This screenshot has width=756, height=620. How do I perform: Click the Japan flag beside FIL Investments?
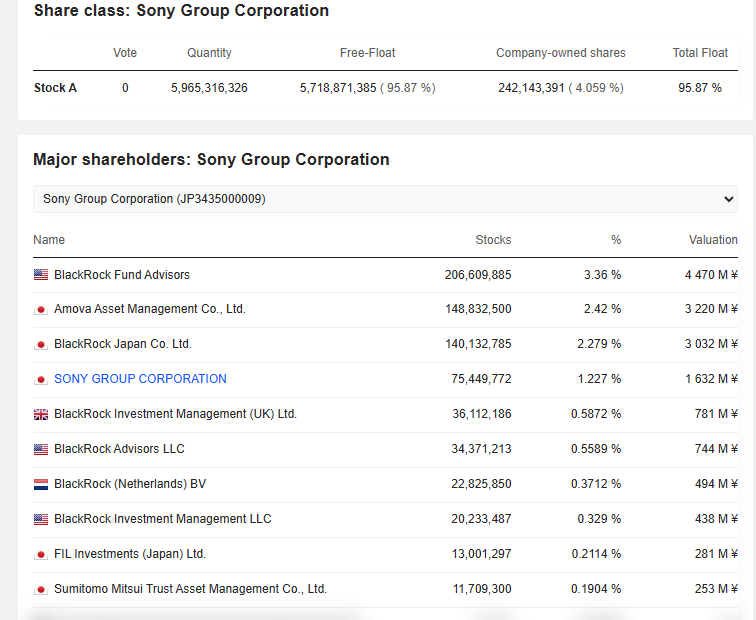[x=41, y=554]
